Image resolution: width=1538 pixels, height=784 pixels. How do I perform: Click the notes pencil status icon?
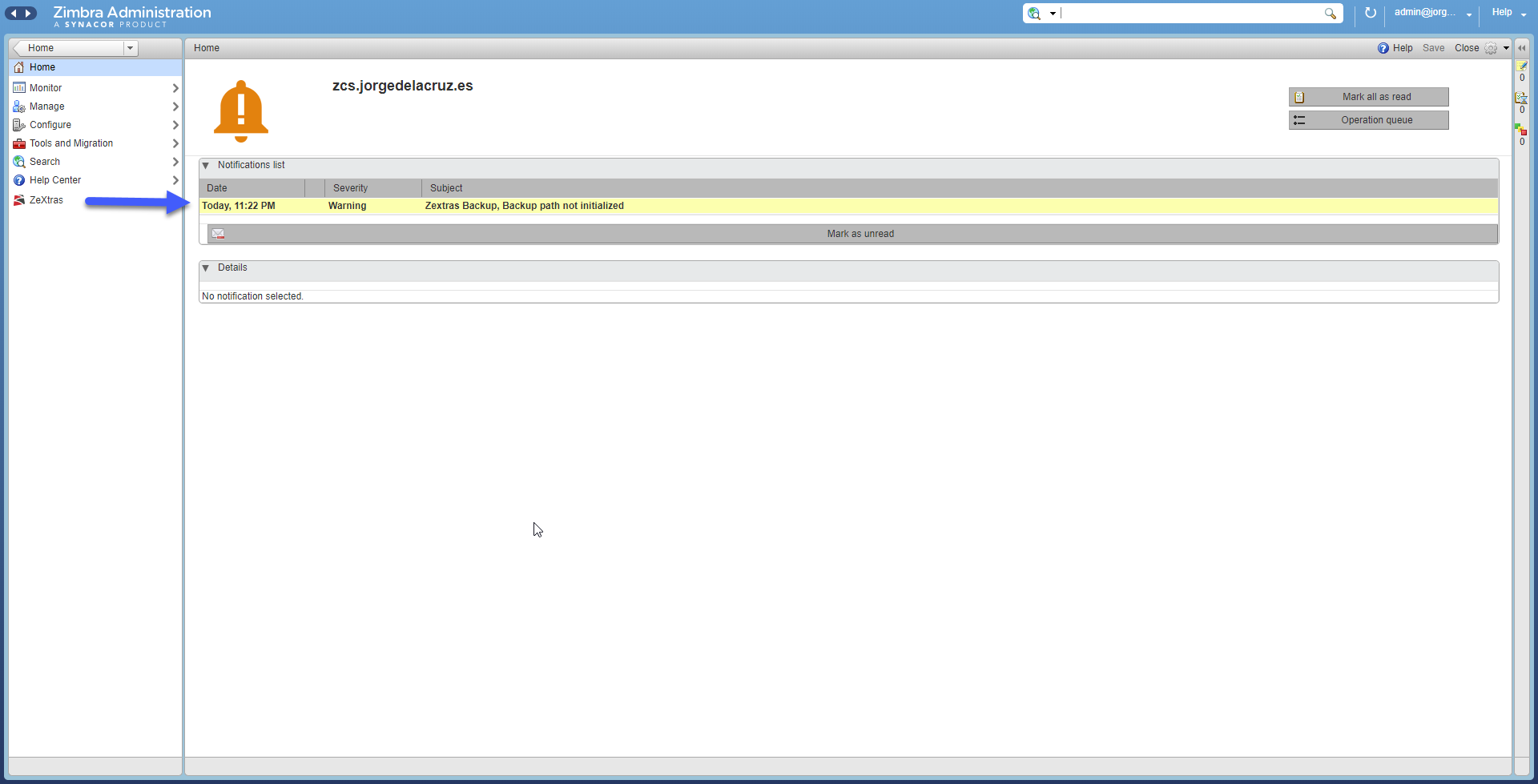[1522, 66]
